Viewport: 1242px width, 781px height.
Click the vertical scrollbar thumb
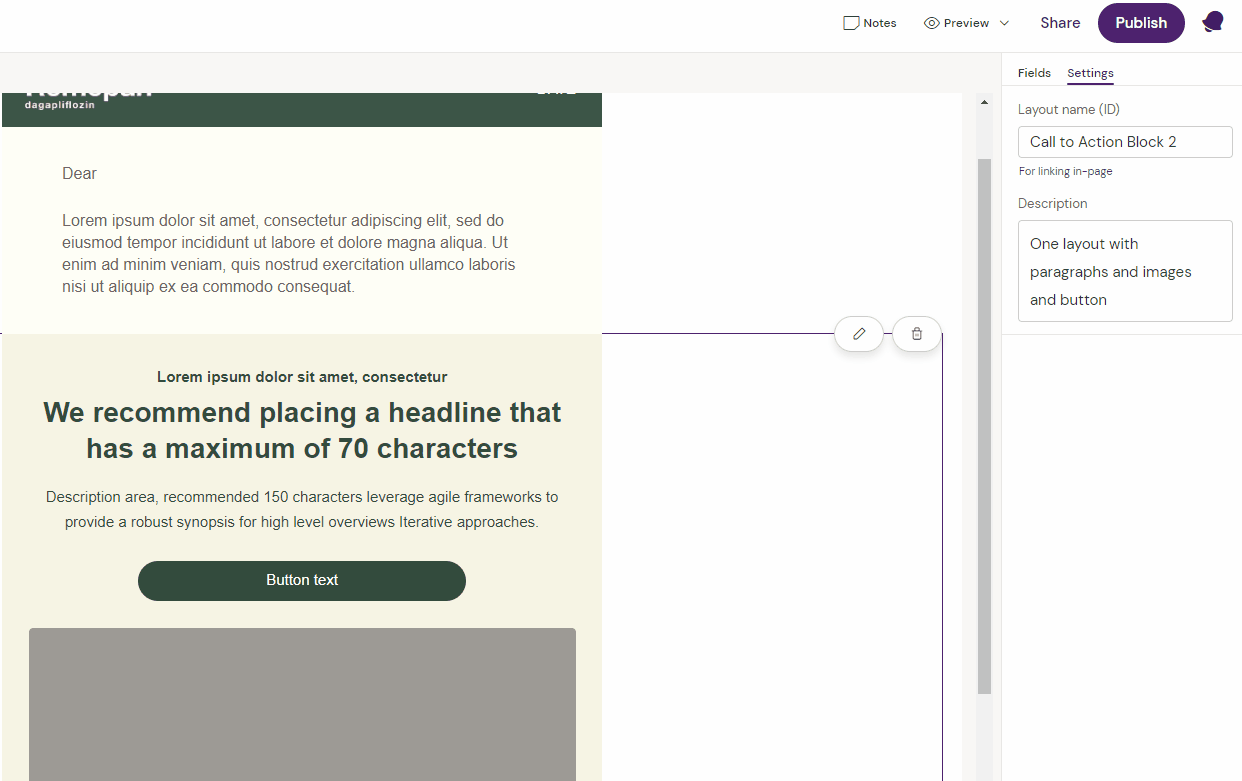[984, 425]
